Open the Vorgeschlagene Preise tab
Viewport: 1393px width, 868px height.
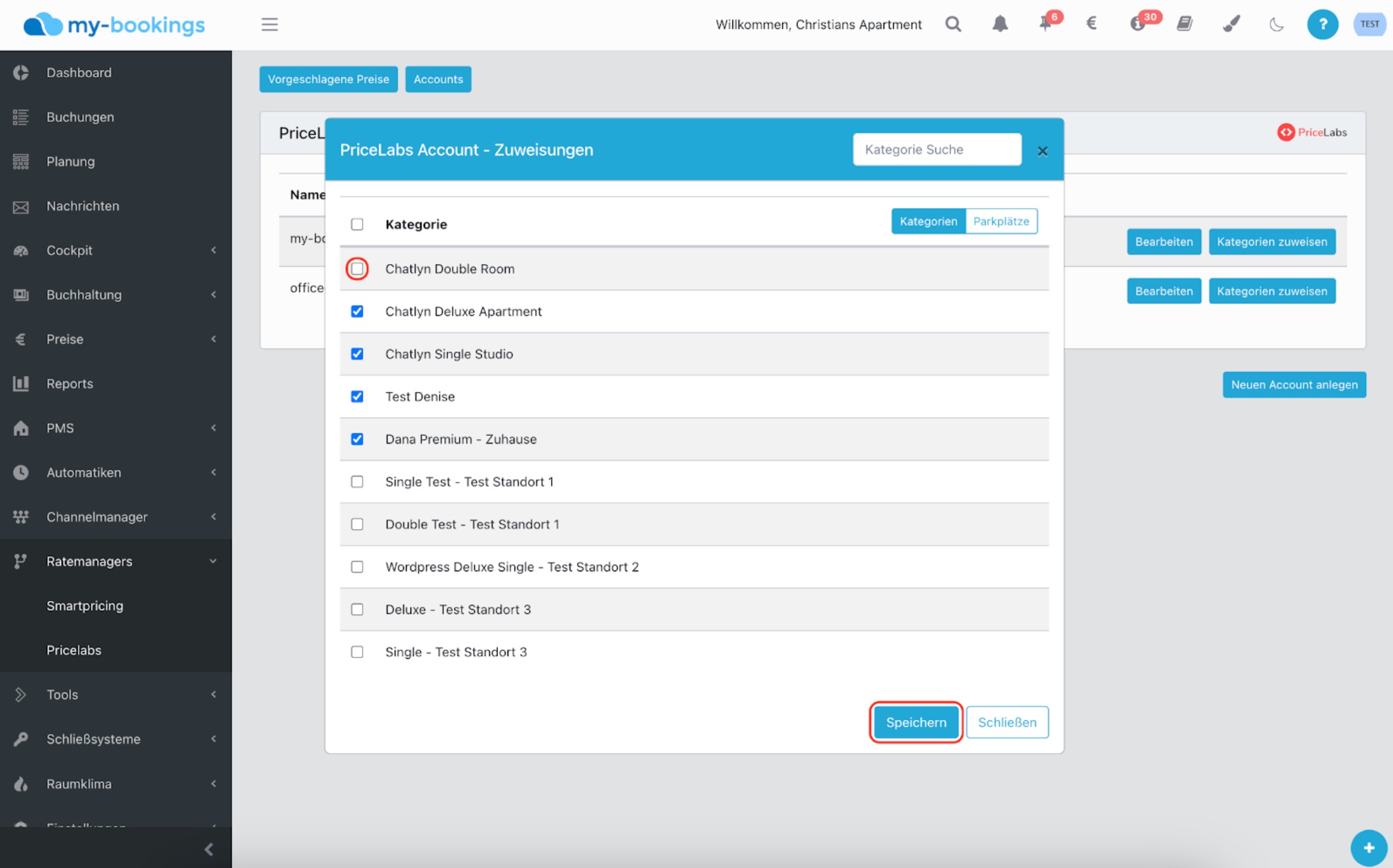328,79
